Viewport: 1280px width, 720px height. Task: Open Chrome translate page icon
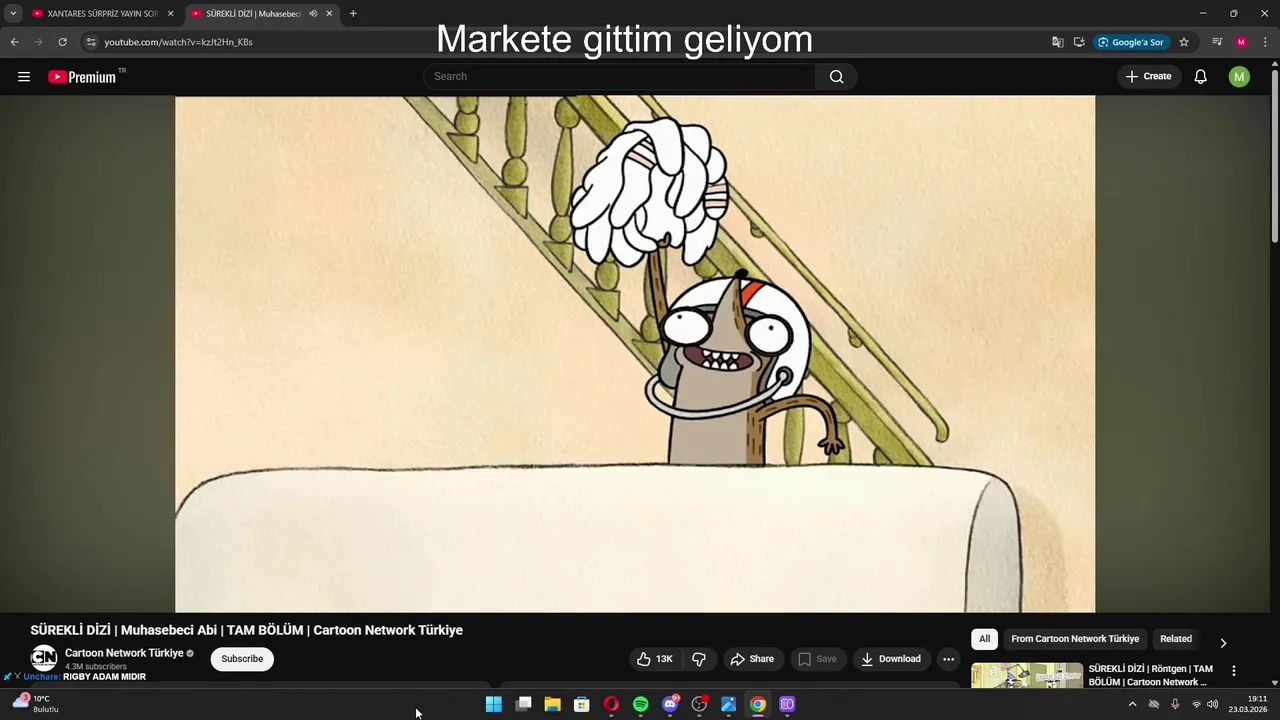tap(1058, 42)
